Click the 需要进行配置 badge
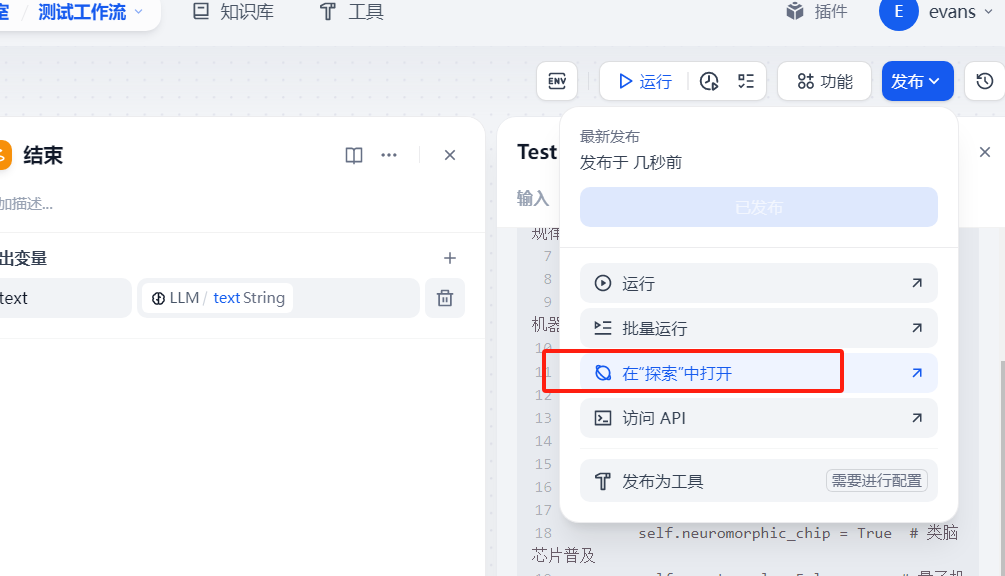 pos(876,481)
